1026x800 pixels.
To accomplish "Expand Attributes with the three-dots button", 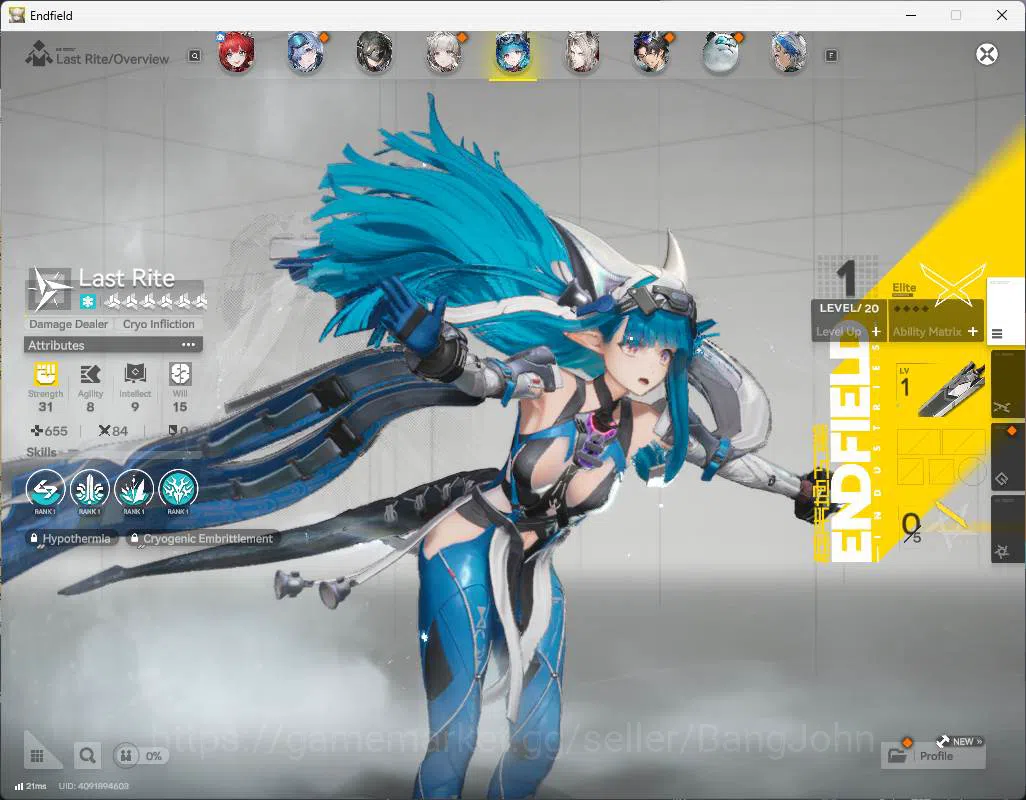I will pos(188,345).
